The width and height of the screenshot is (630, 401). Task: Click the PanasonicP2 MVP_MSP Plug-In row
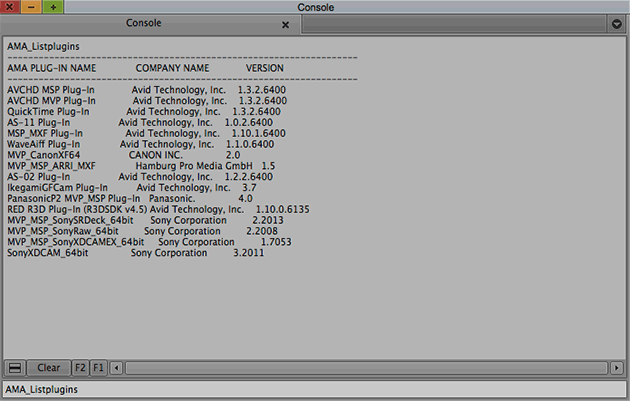click(x=130, y=198)
